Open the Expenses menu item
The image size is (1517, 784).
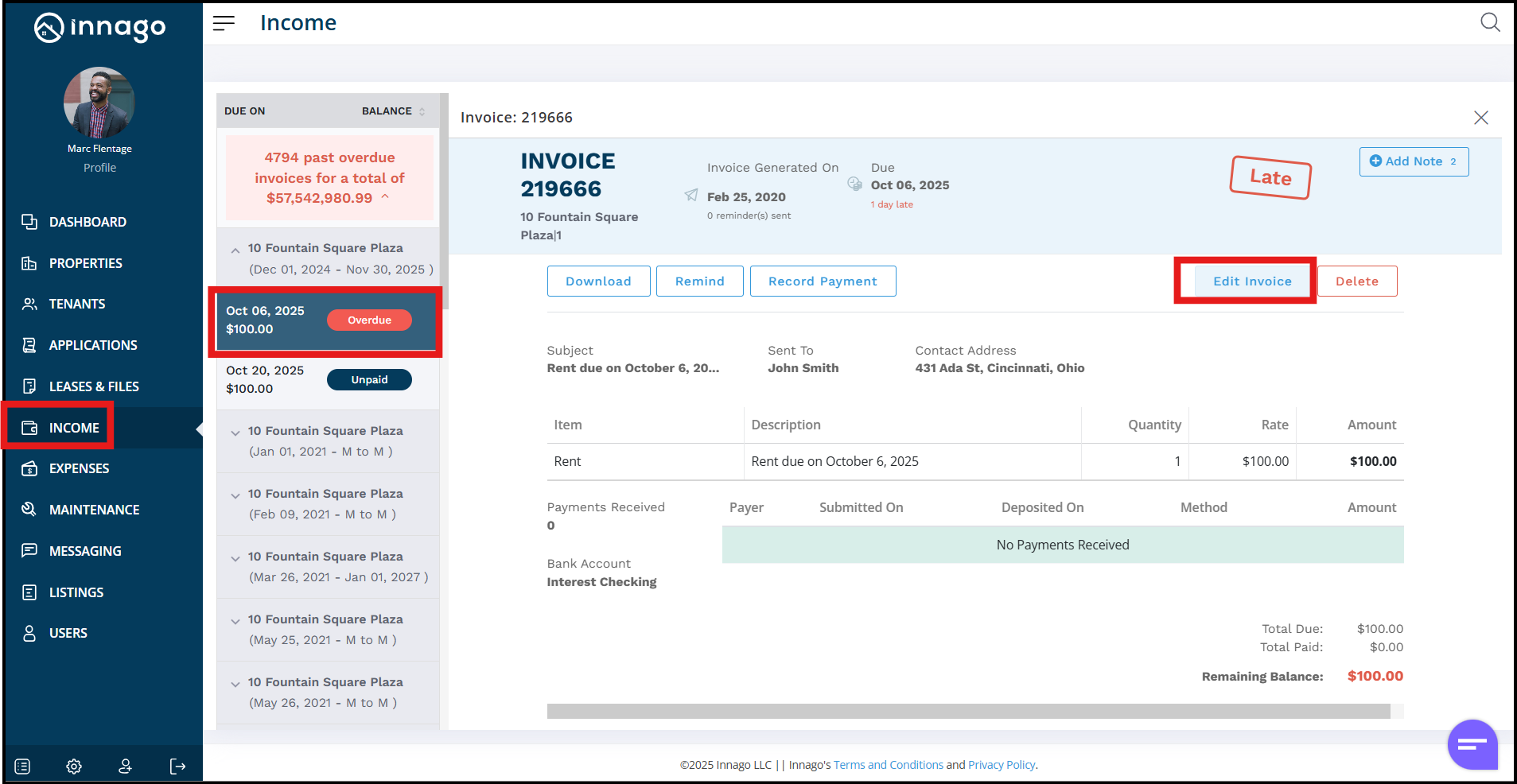79,469
